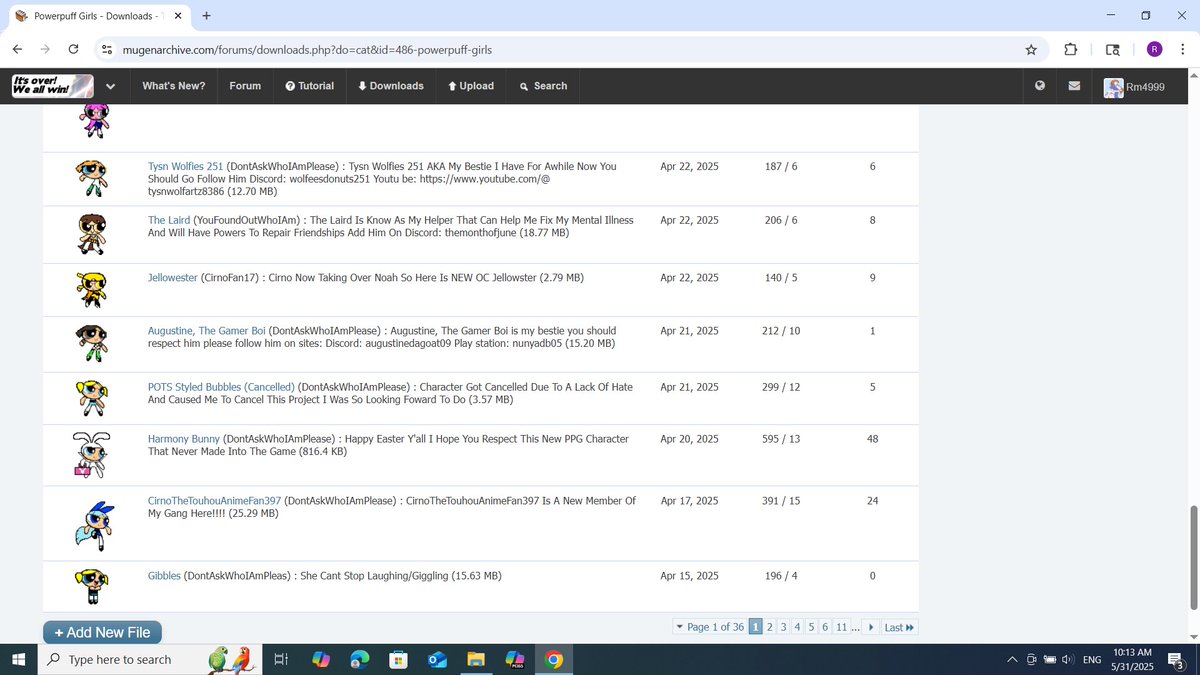The image size is (1200, 675).
Task: Jump to the Last page
Action: coord(899,627)
